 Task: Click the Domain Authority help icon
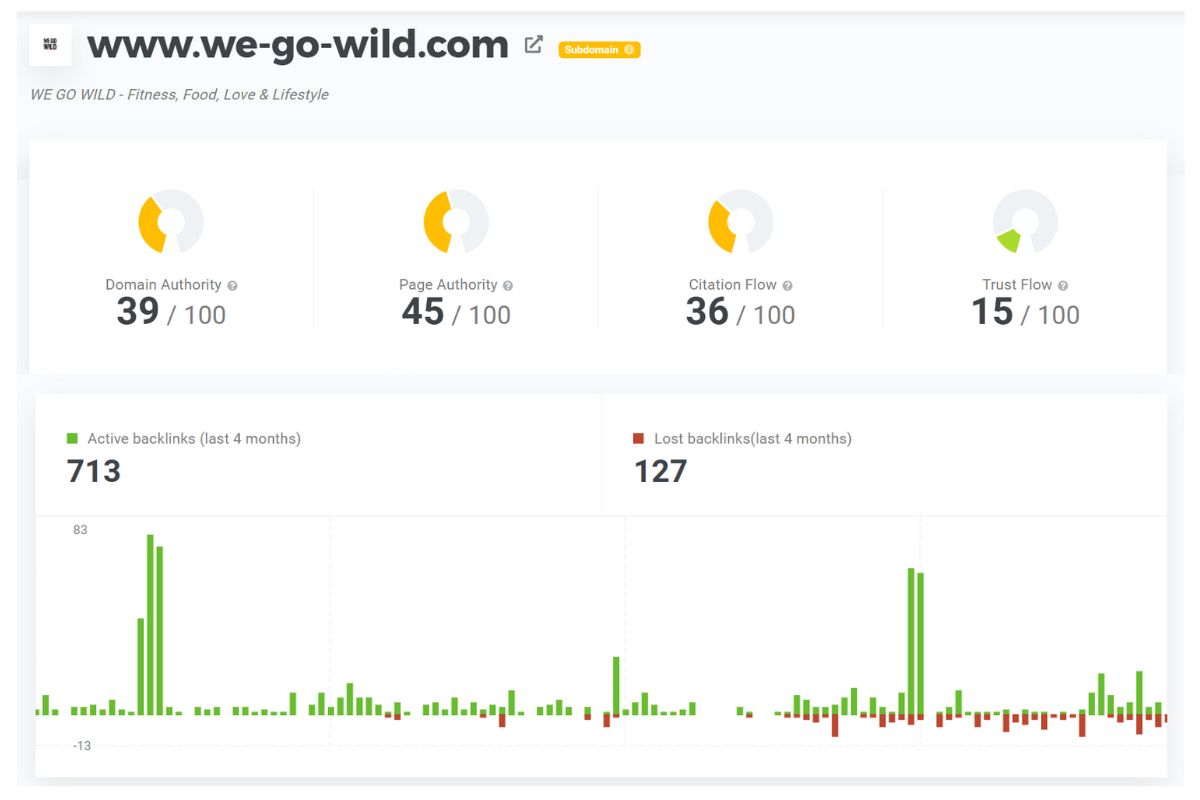tap(232, 285)
